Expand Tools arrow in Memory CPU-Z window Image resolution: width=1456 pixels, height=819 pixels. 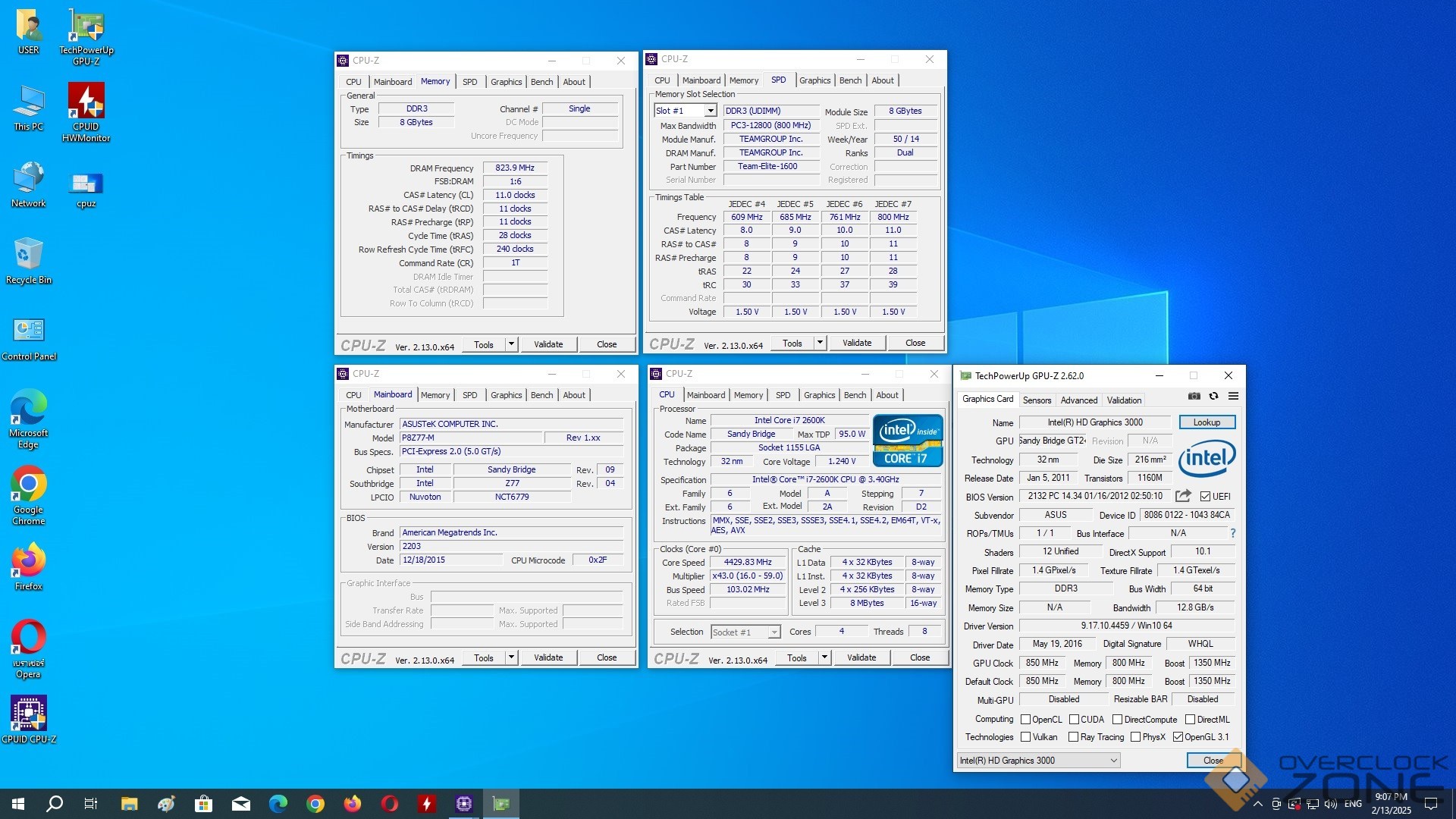click(511, 344)
